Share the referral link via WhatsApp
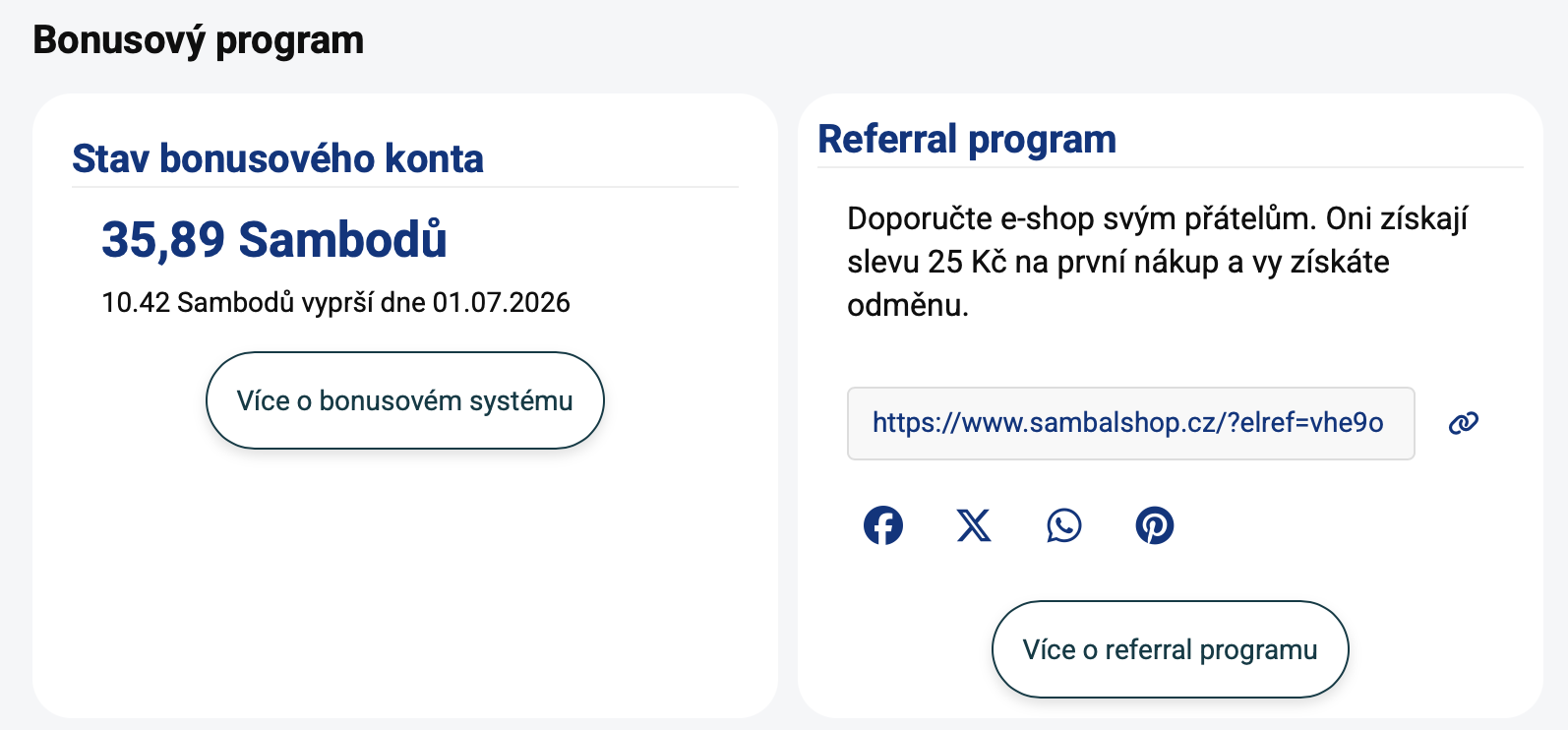1568x730 pixels. point(1064,525)
